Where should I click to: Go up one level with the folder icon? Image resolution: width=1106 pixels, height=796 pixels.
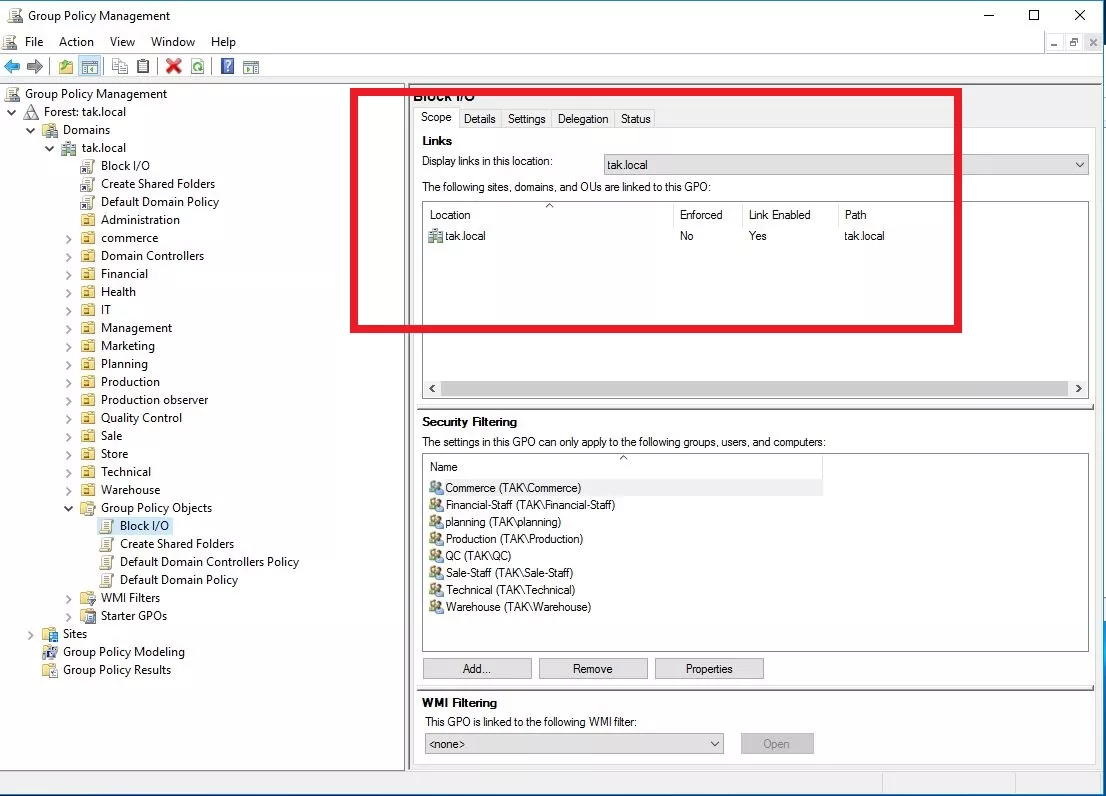point(66,67)
